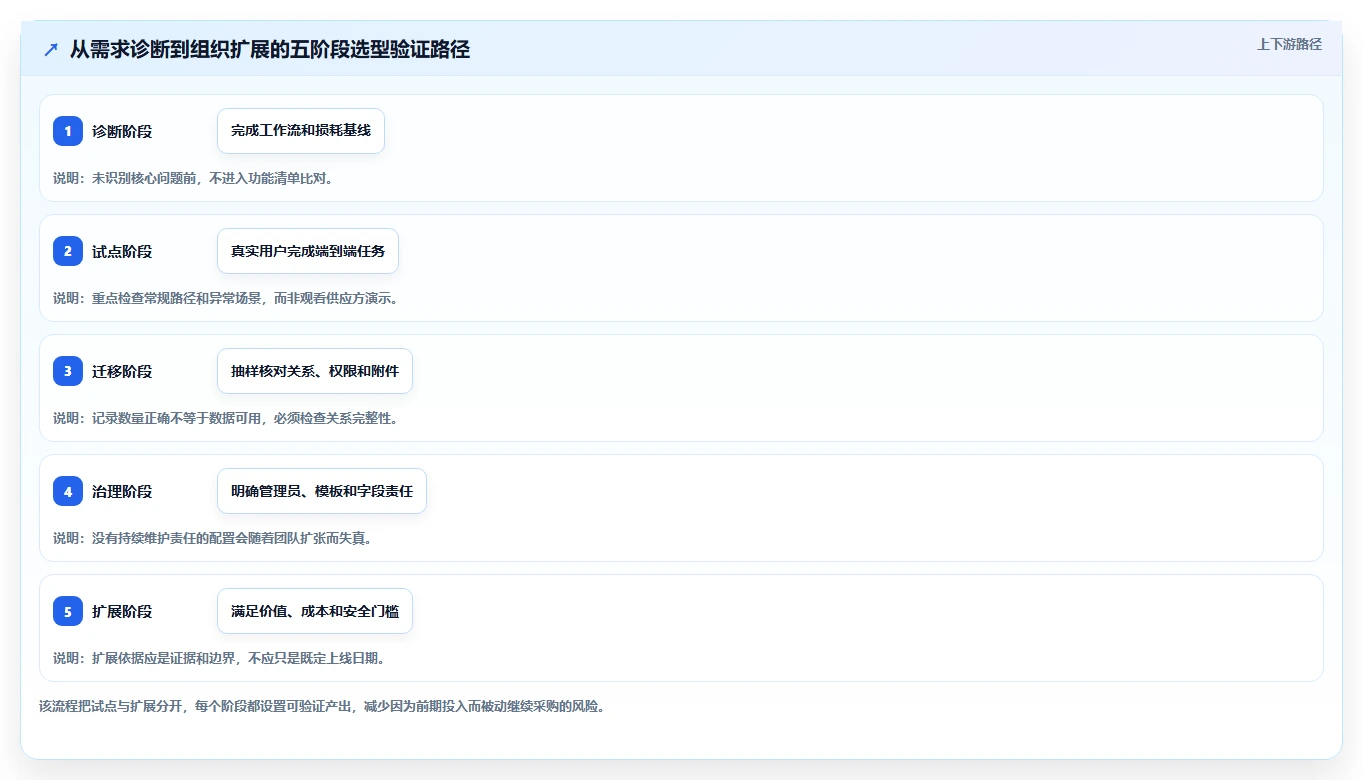Click the arrow icon beside the title

(51, 49)
